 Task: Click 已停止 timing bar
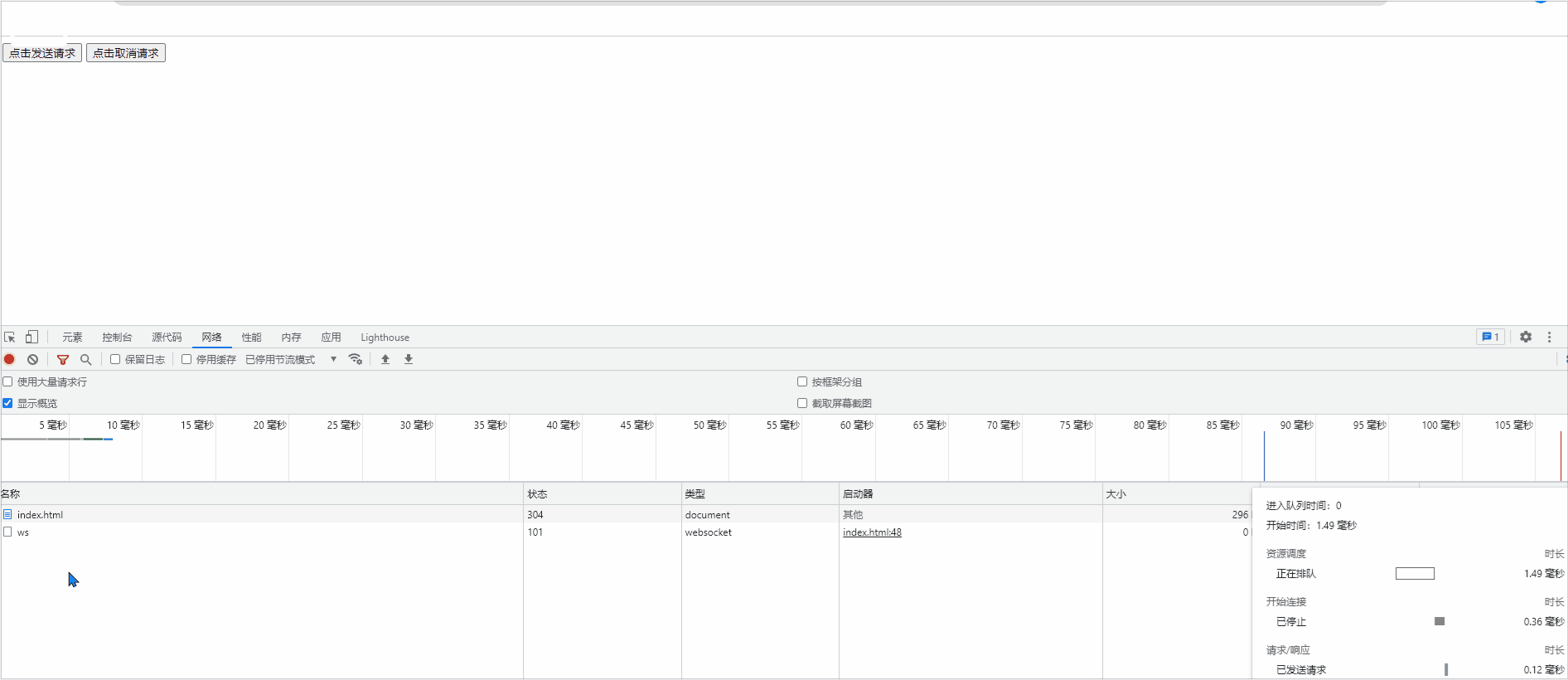1440,621
